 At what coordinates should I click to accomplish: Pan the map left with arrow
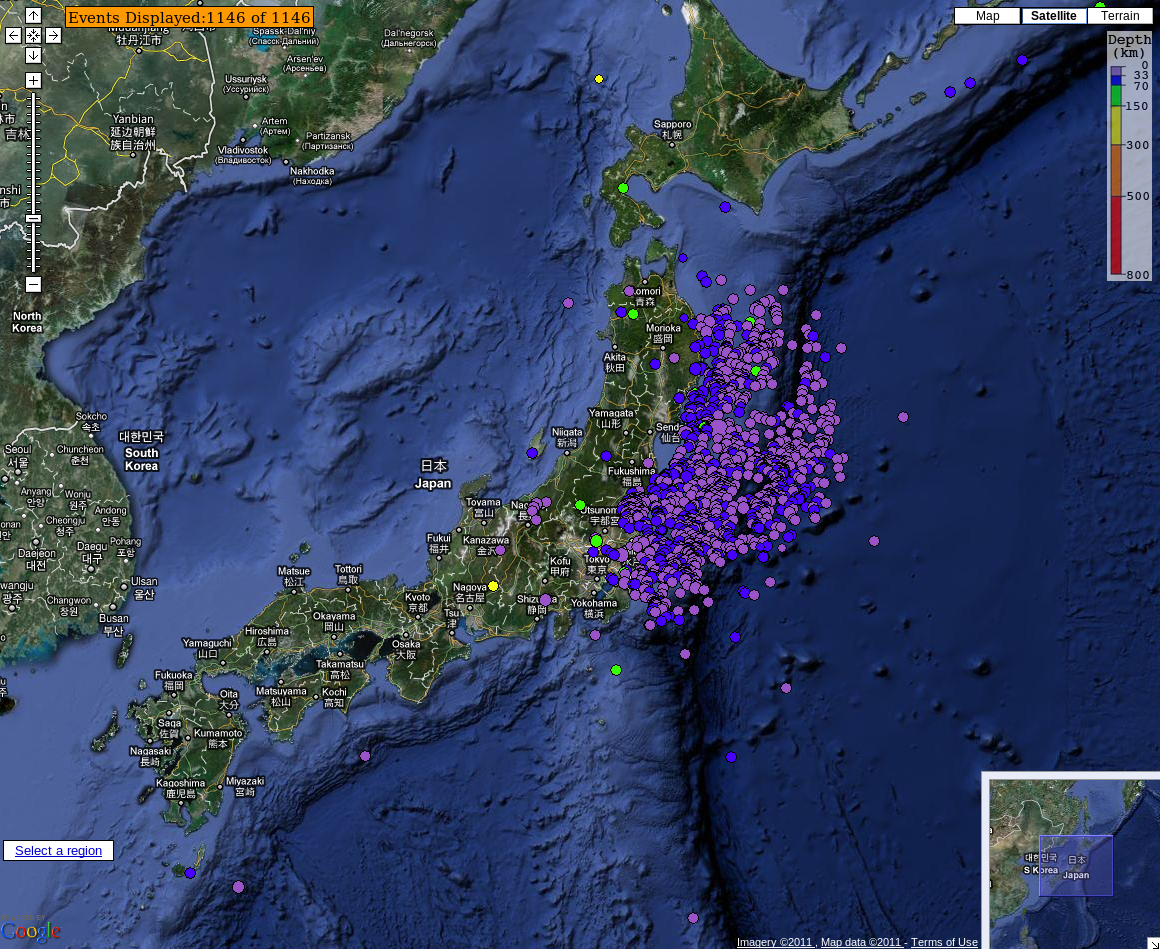coord(13,35)
